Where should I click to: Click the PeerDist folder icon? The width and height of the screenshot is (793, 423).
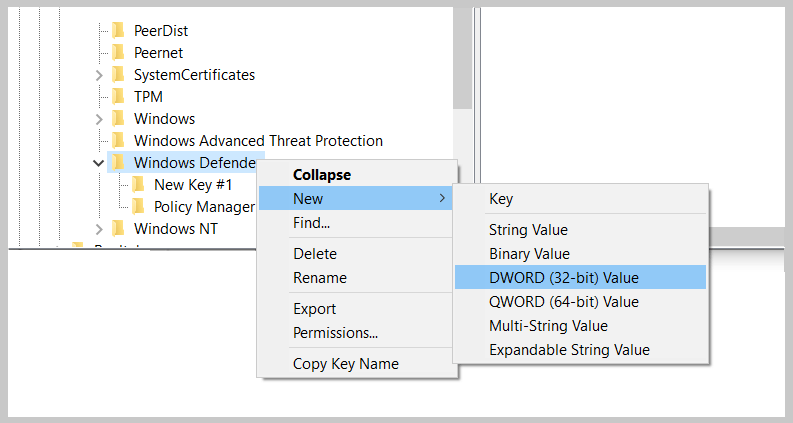click(118, 30)
